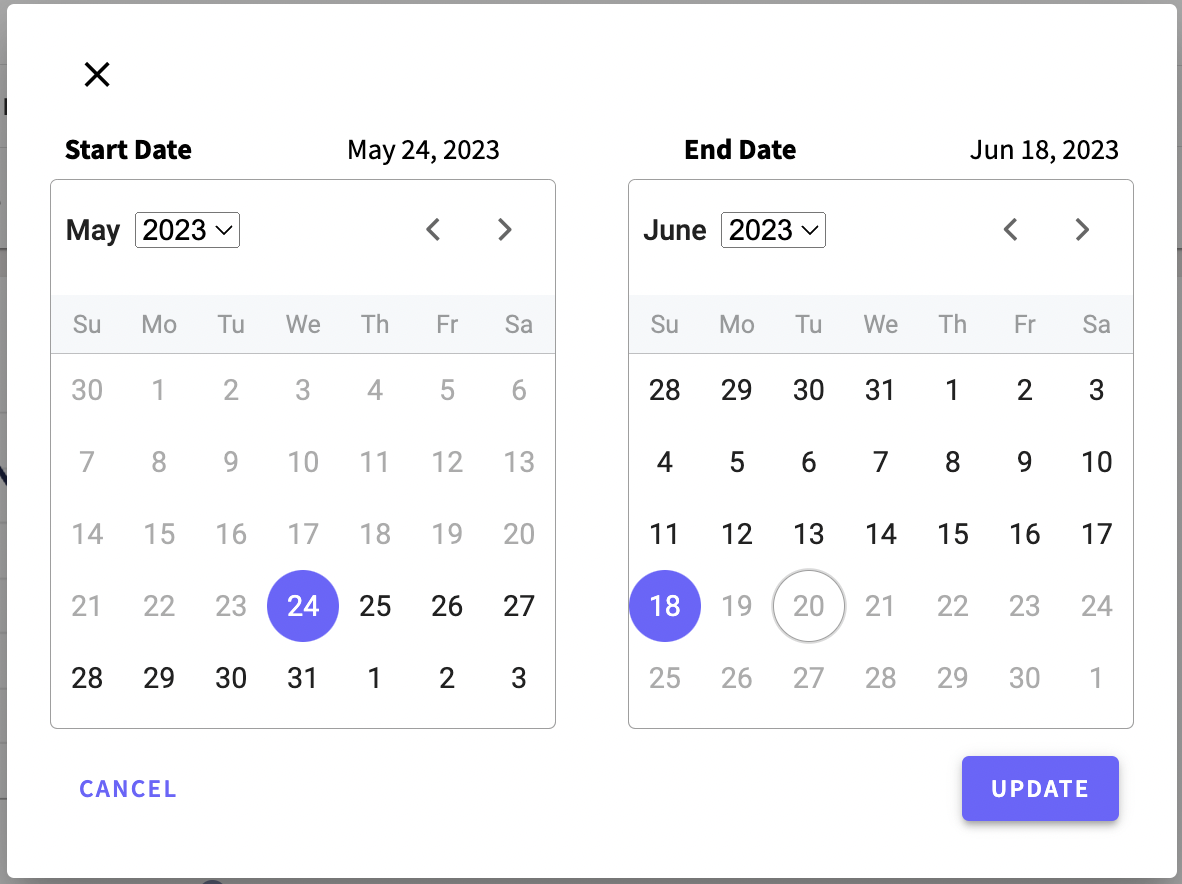Go to previous month in End Date calendar
Image resolution: width=1182 pixels, height=884 pixels.
(1011, 230)
